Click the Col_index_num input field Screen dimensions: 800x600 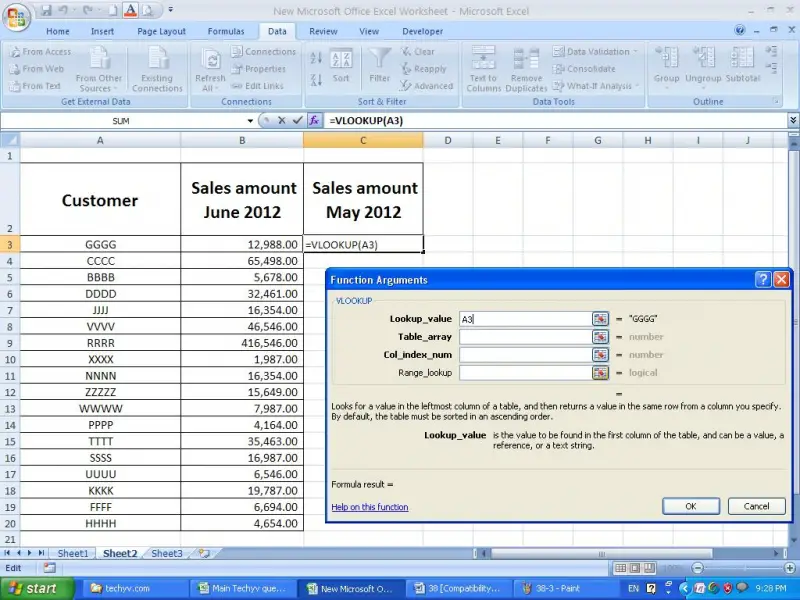click(x=526, y=355)
